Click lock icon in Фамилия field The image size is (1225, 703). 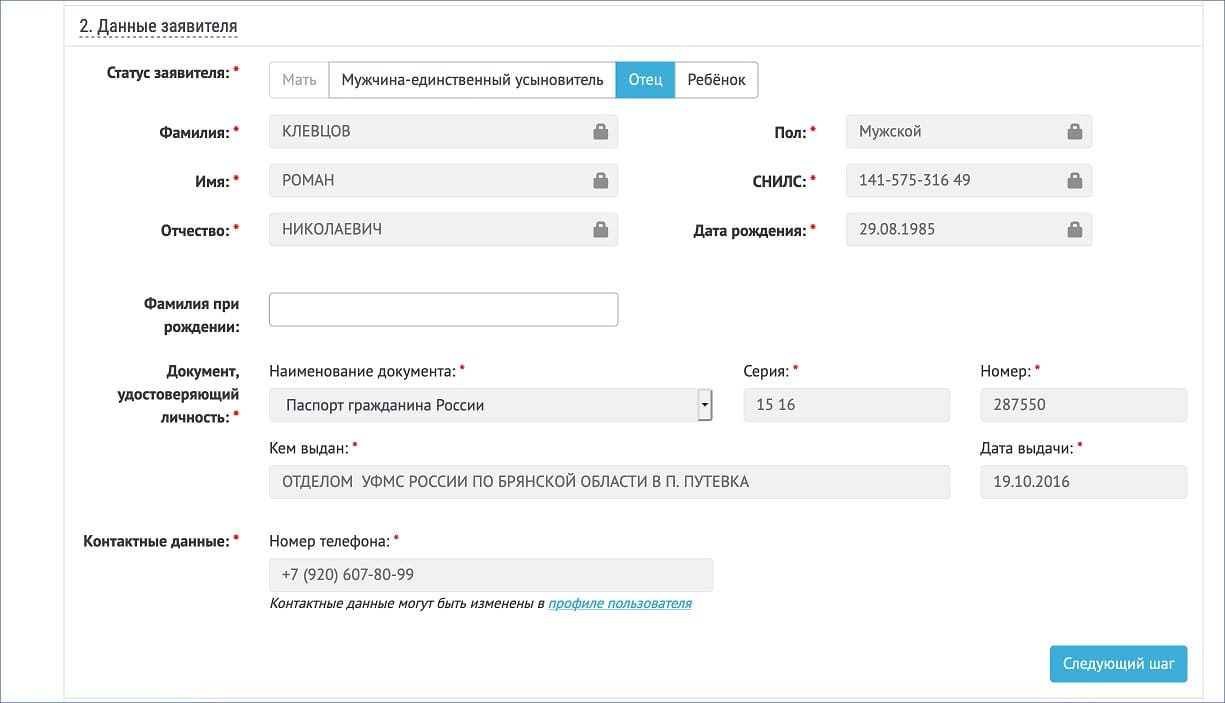(600, 132)
